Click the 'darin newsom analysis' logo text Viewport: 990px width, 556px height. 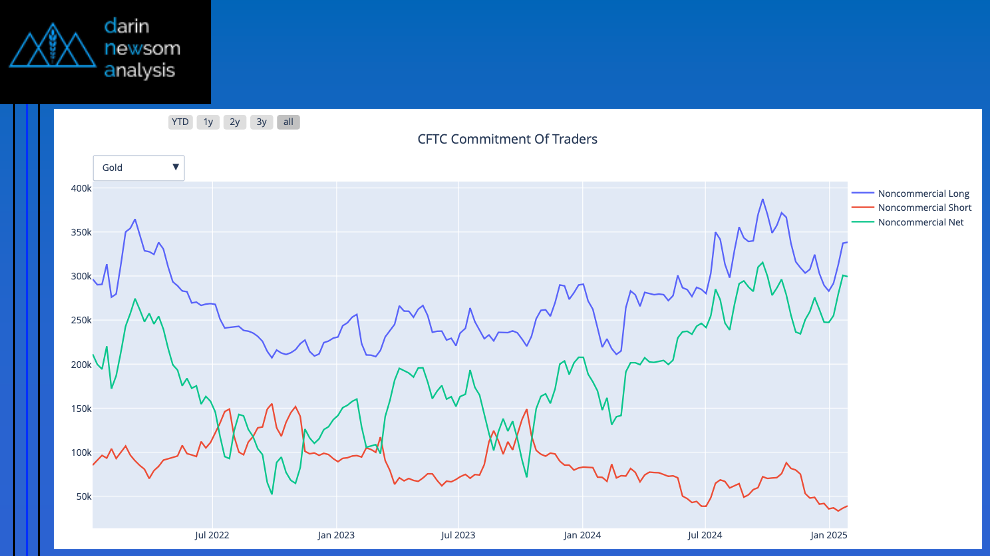[x=140, y=48]
